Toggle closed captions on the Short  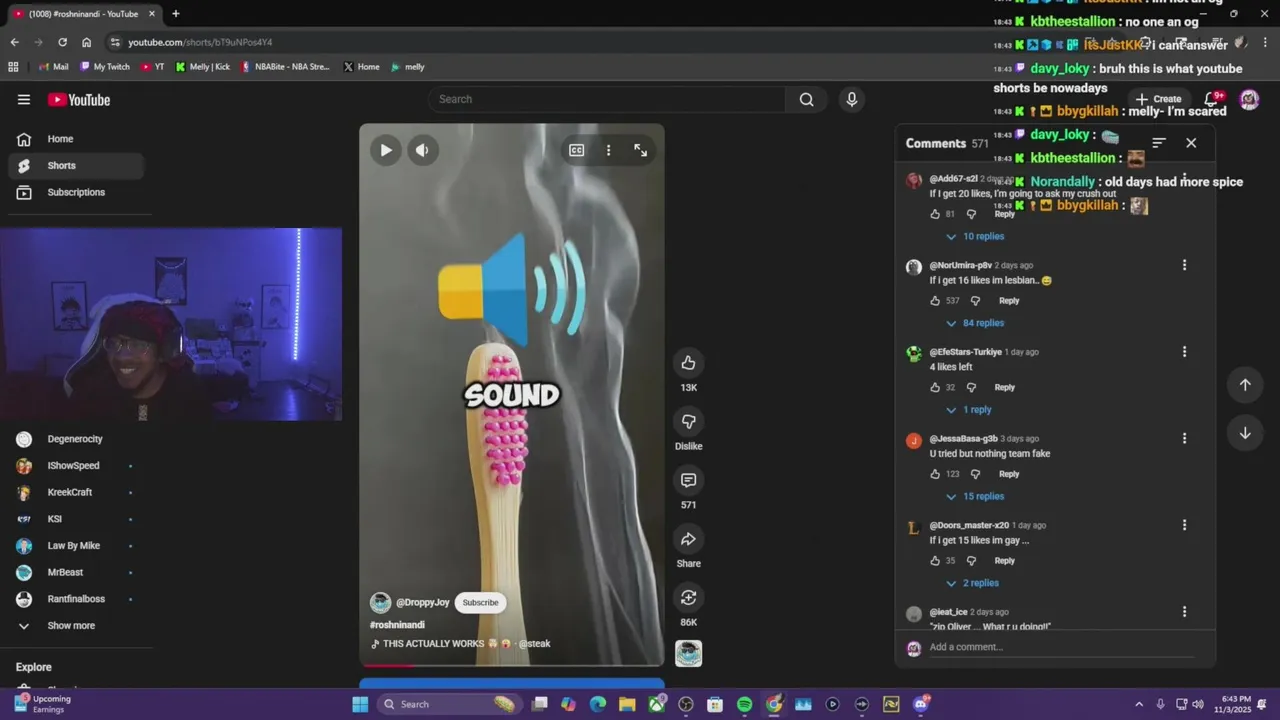point(577,150)
